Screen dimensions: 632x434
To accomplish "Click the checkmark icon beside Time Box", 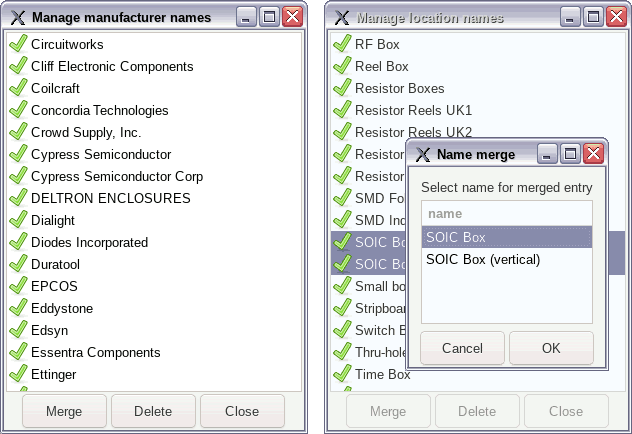I will click(342, 374).
